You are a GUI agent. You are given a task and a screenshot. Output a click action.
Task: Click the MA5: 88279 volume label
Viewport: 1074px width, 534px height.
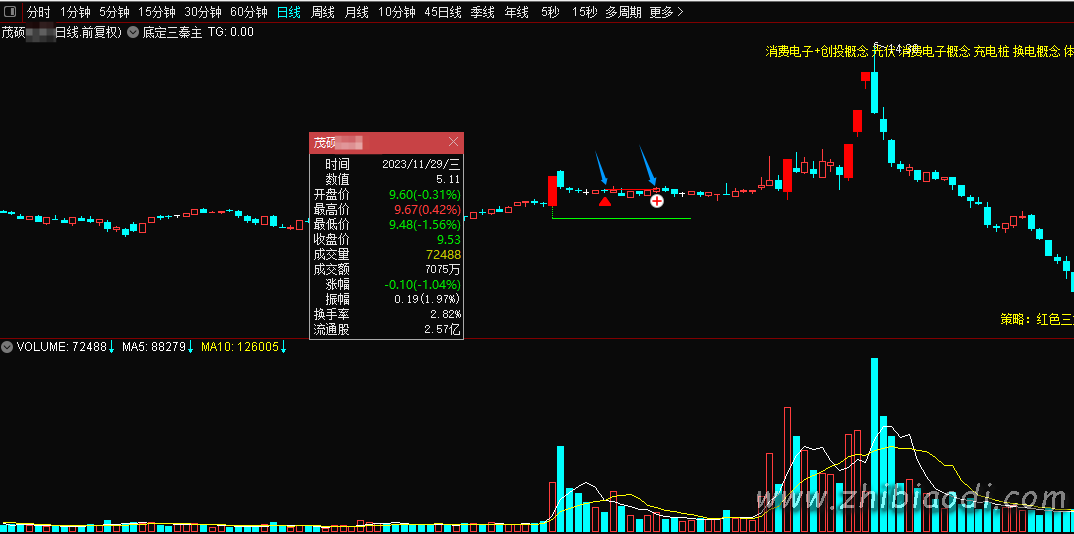tap(154, 347)
